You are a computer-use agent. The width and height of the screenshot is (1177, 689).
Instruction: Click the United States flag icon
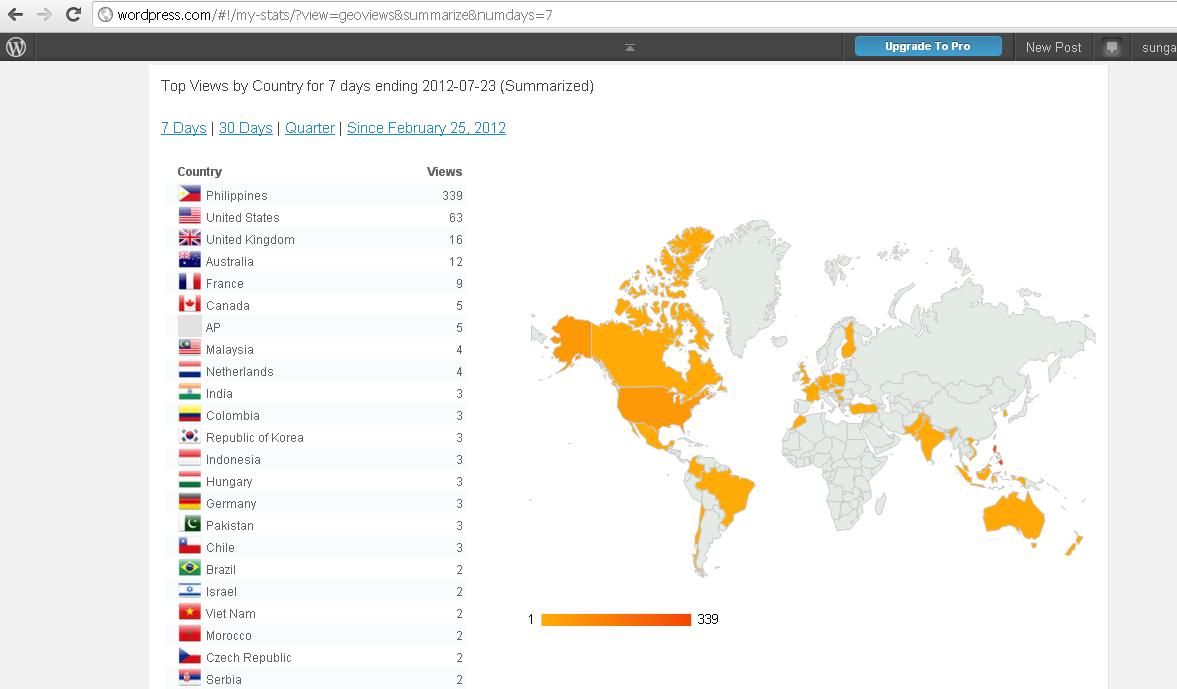tap(189, 217)
